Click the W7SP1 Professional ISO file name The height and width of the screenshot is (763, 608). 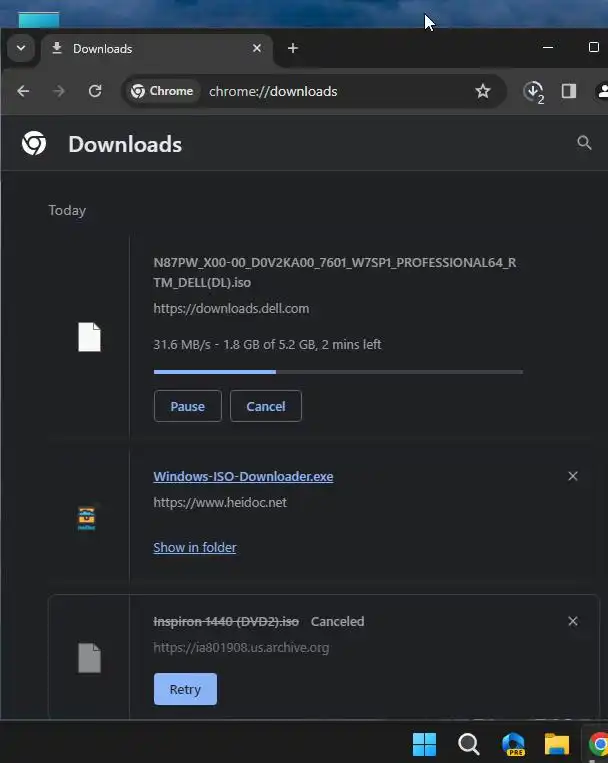point(334,272)
